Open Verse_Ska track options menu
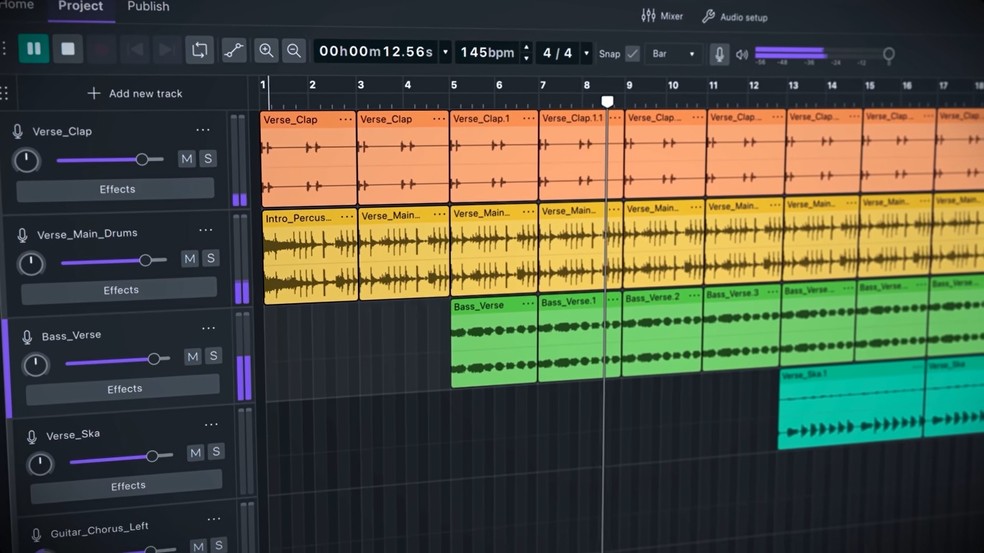984x553 pixels. 211,425
